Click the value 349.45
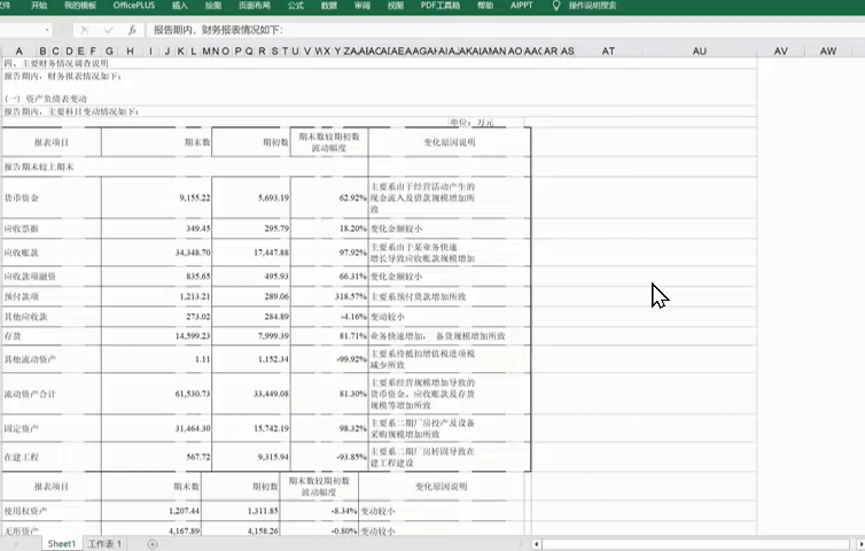Image resolution: width=865 pixels, height=551 pixels. (x=199, y=228)
